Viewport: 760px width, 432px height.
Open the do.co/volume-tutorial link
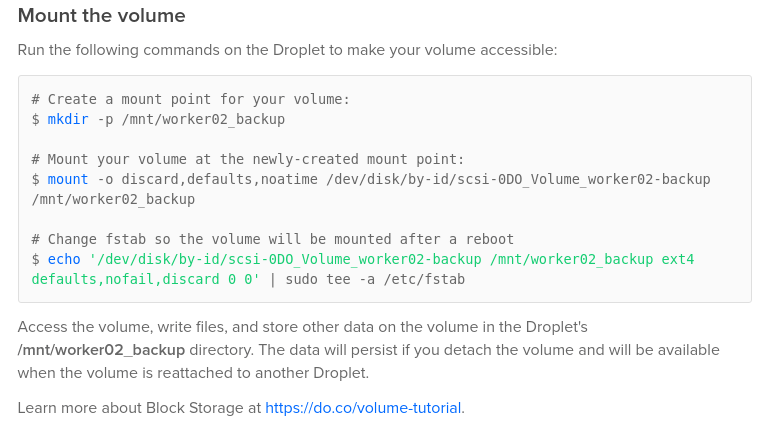[363, 407]
